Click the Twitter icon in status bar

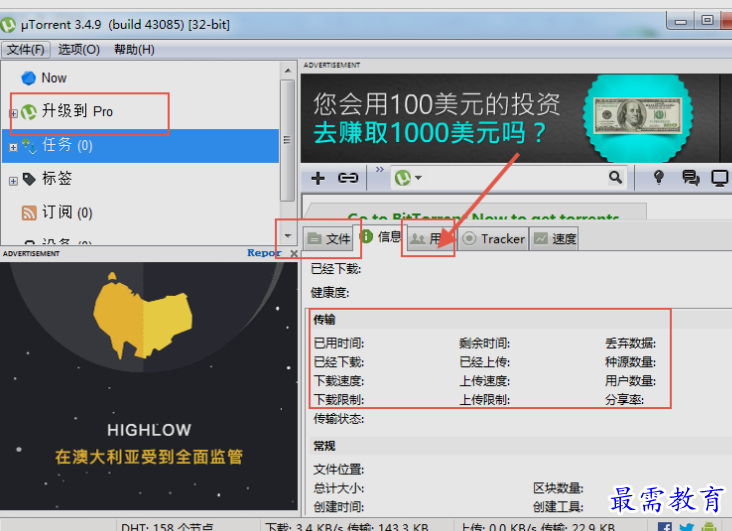686,527
